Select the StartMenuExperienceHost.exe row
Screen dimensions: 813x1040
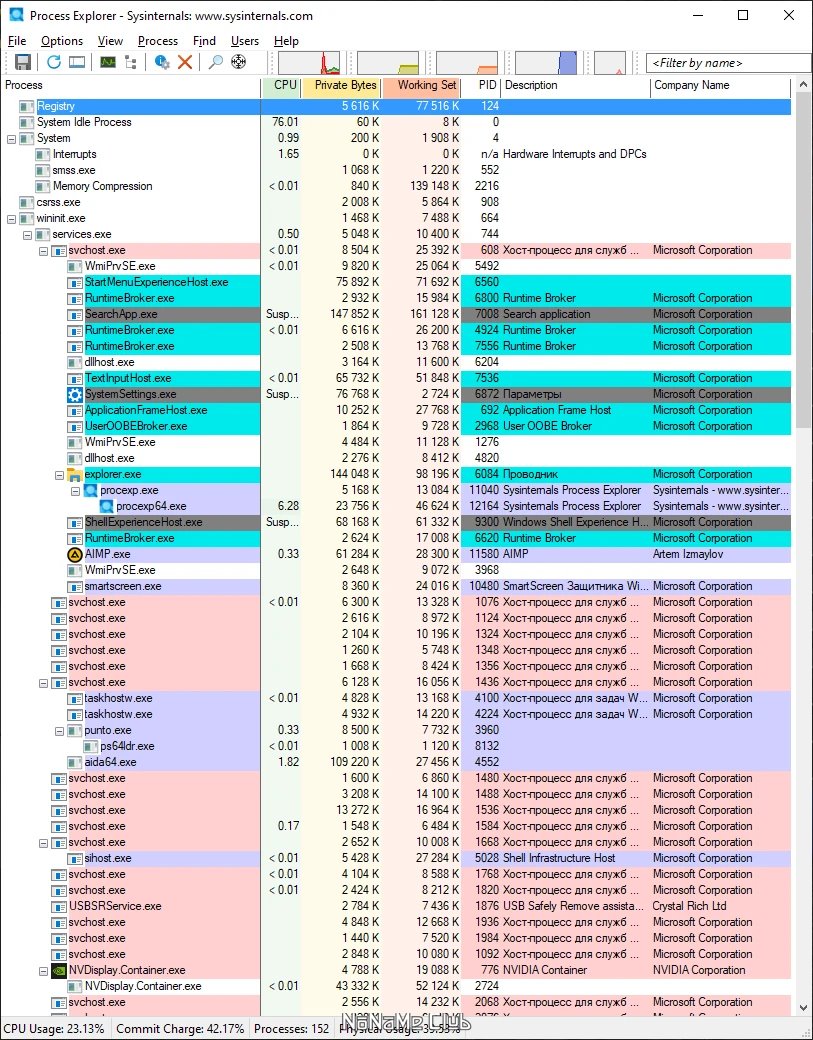[x=396, y=283]
